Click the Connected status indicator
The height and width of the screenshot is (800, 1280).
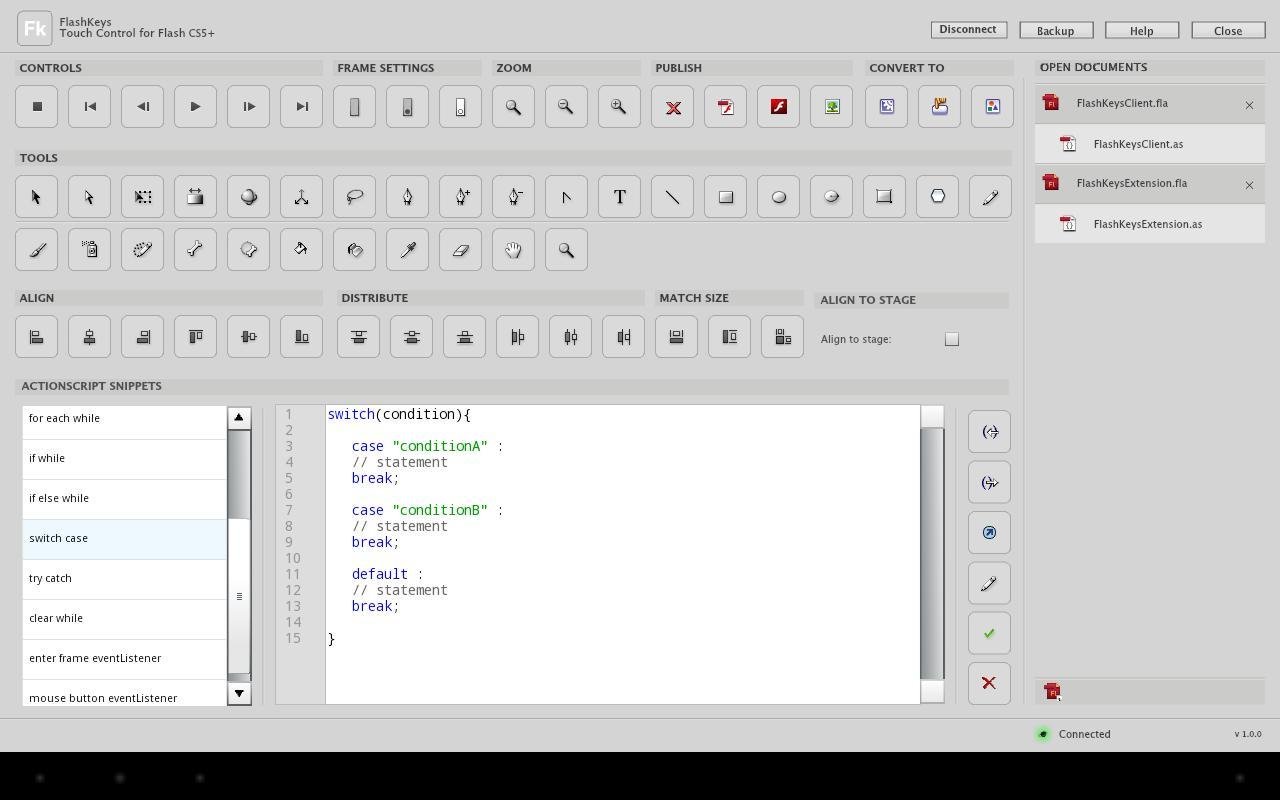[1074, 734]
